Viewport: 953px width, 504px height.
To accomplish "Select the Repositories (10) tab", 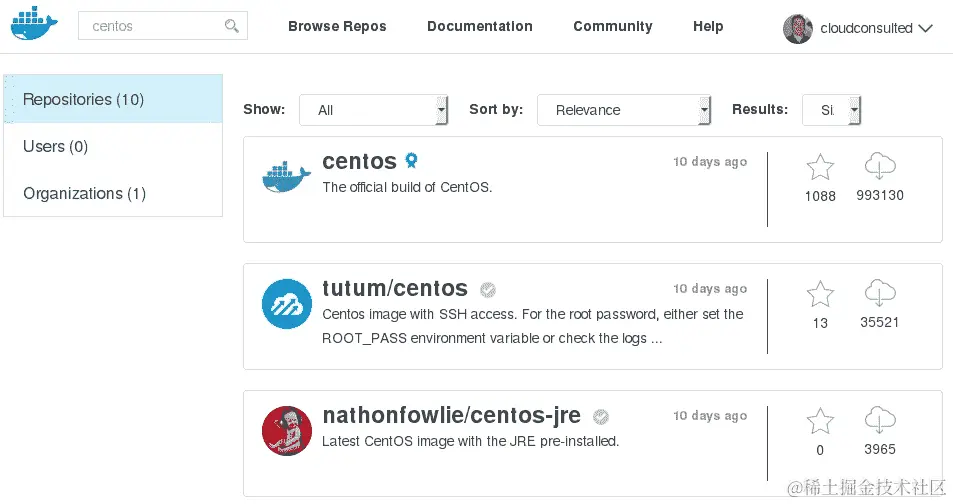I will (x=113, y=99).
